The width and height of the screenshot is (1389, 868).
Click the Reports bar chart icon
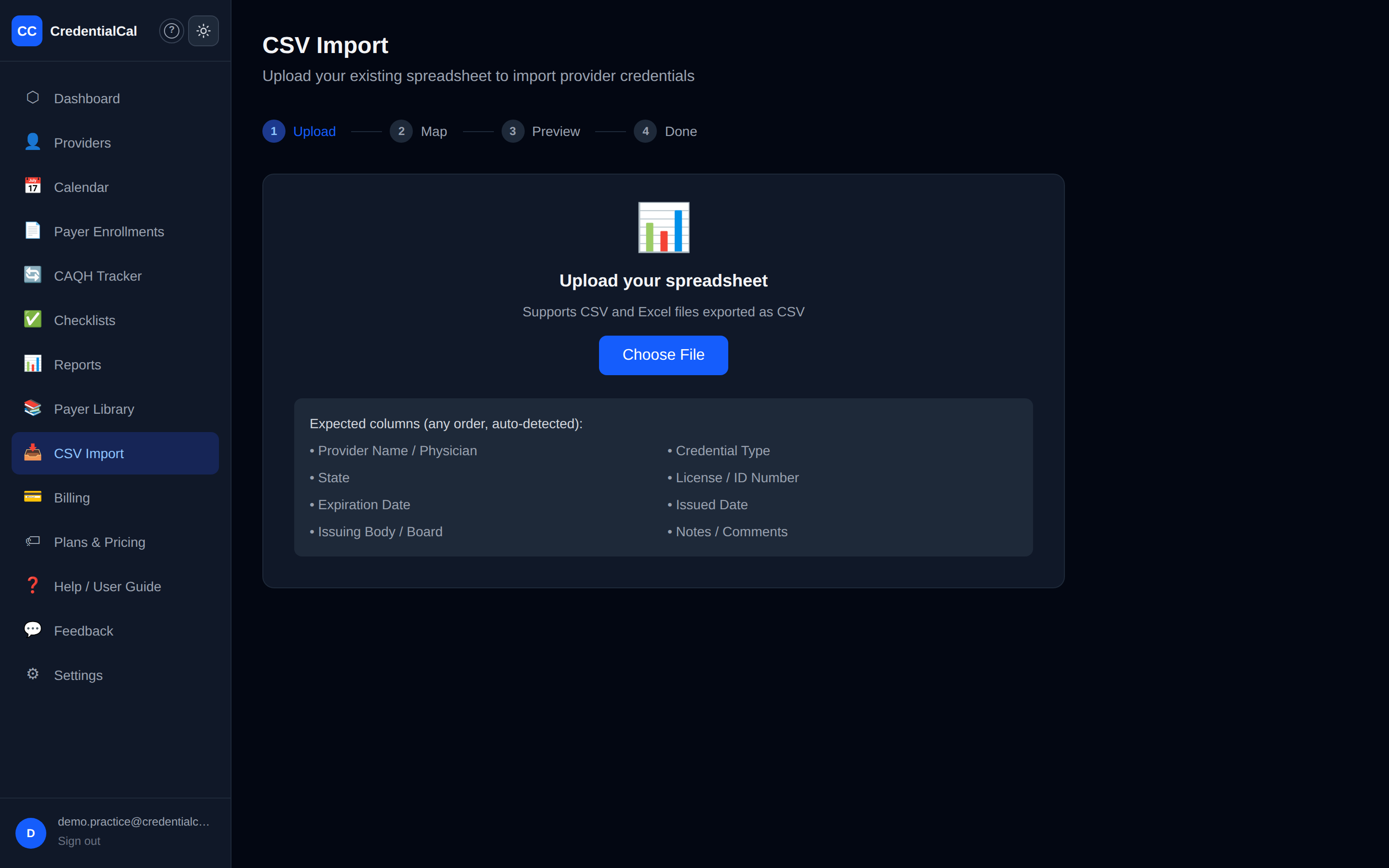point(33,364)
